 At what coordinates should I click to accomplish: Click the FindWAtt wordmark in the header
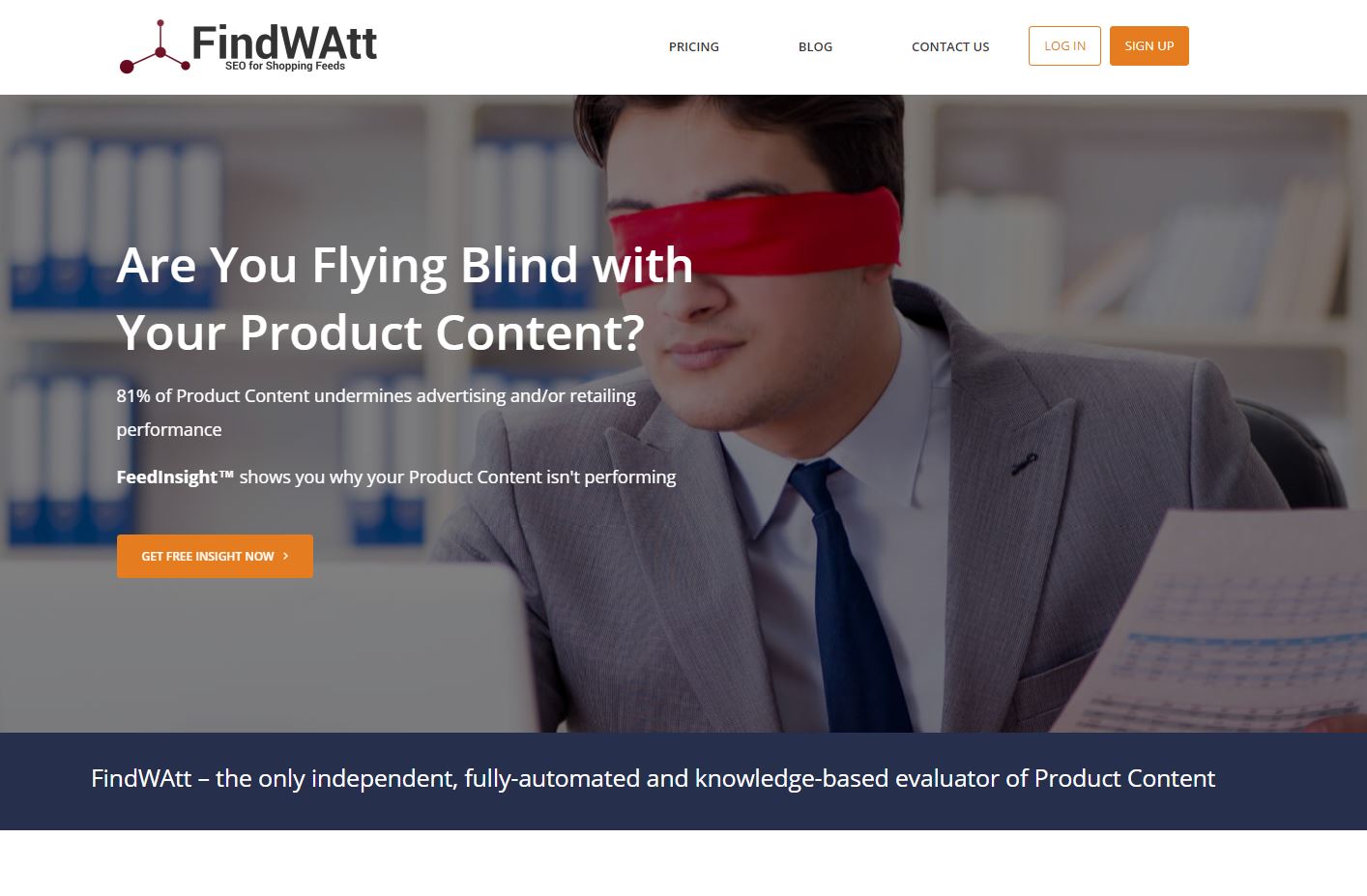click(x=284, y=42)
